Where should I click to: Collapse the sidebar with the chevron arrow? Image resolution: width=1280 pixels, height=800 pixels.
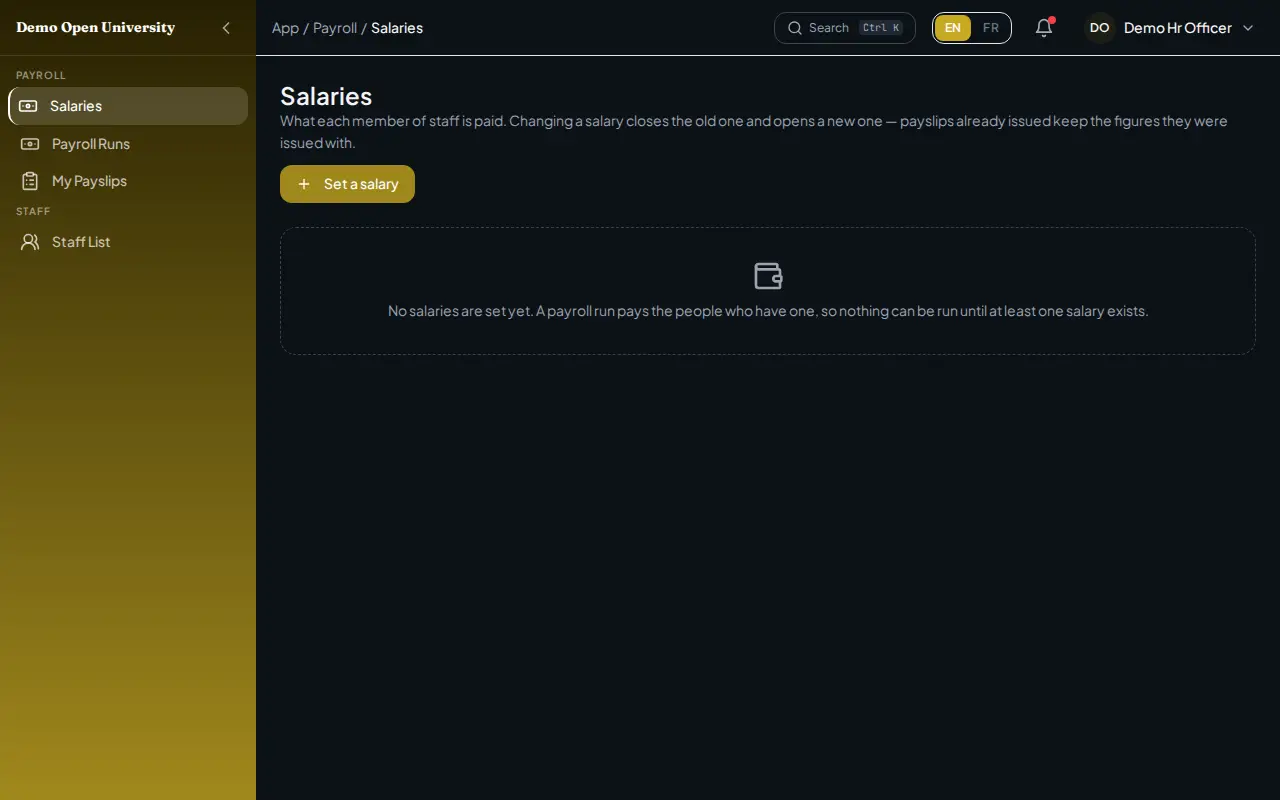click(226, 28)
